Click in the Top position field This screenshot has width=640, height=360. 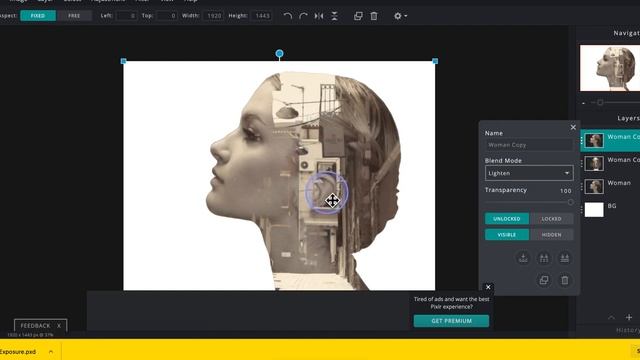coord(167,16)
